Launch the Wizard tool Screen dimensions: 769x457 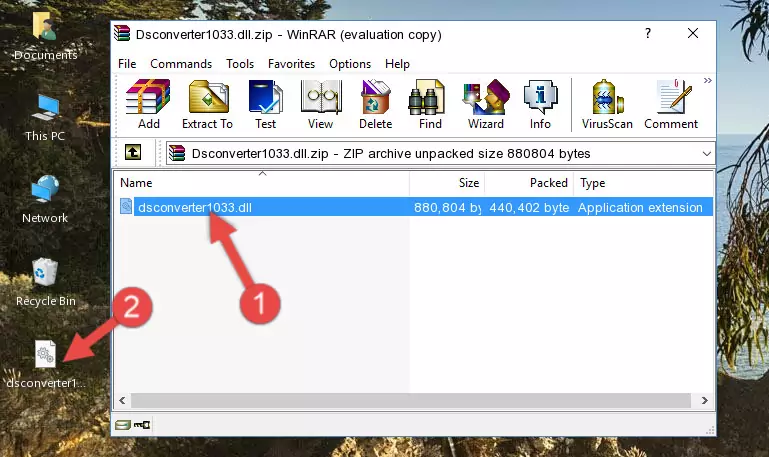[x=486, y=104]
